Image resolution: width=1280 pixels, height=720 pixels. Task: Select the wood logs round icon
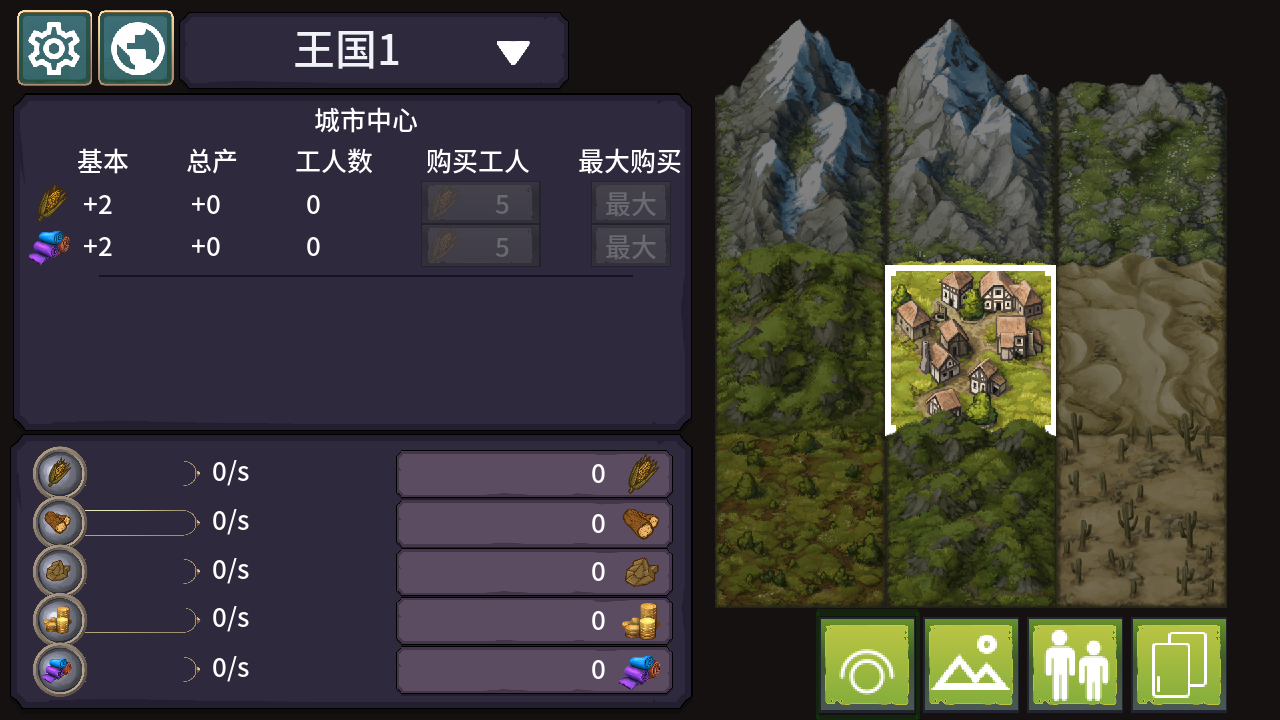[60, 522]
